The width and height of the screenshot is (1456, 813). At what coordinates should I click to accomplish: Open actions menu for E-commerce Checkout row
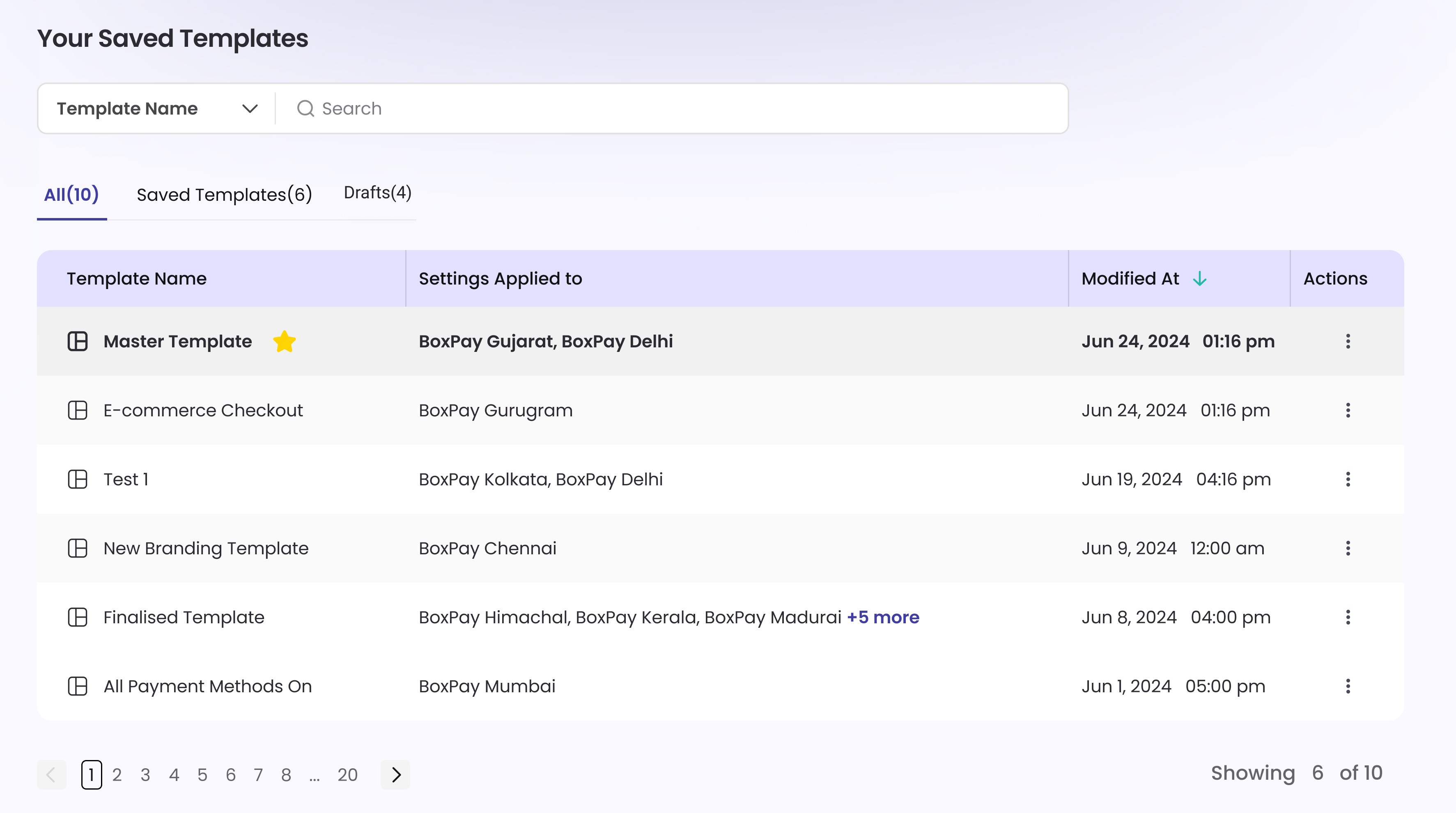coord(1348,410)
